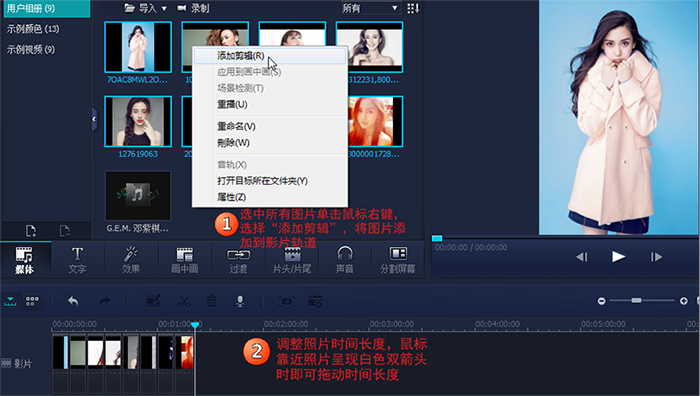Select 用户相册 (9) library folder
The image size is (700, 396).
(46, 8)
